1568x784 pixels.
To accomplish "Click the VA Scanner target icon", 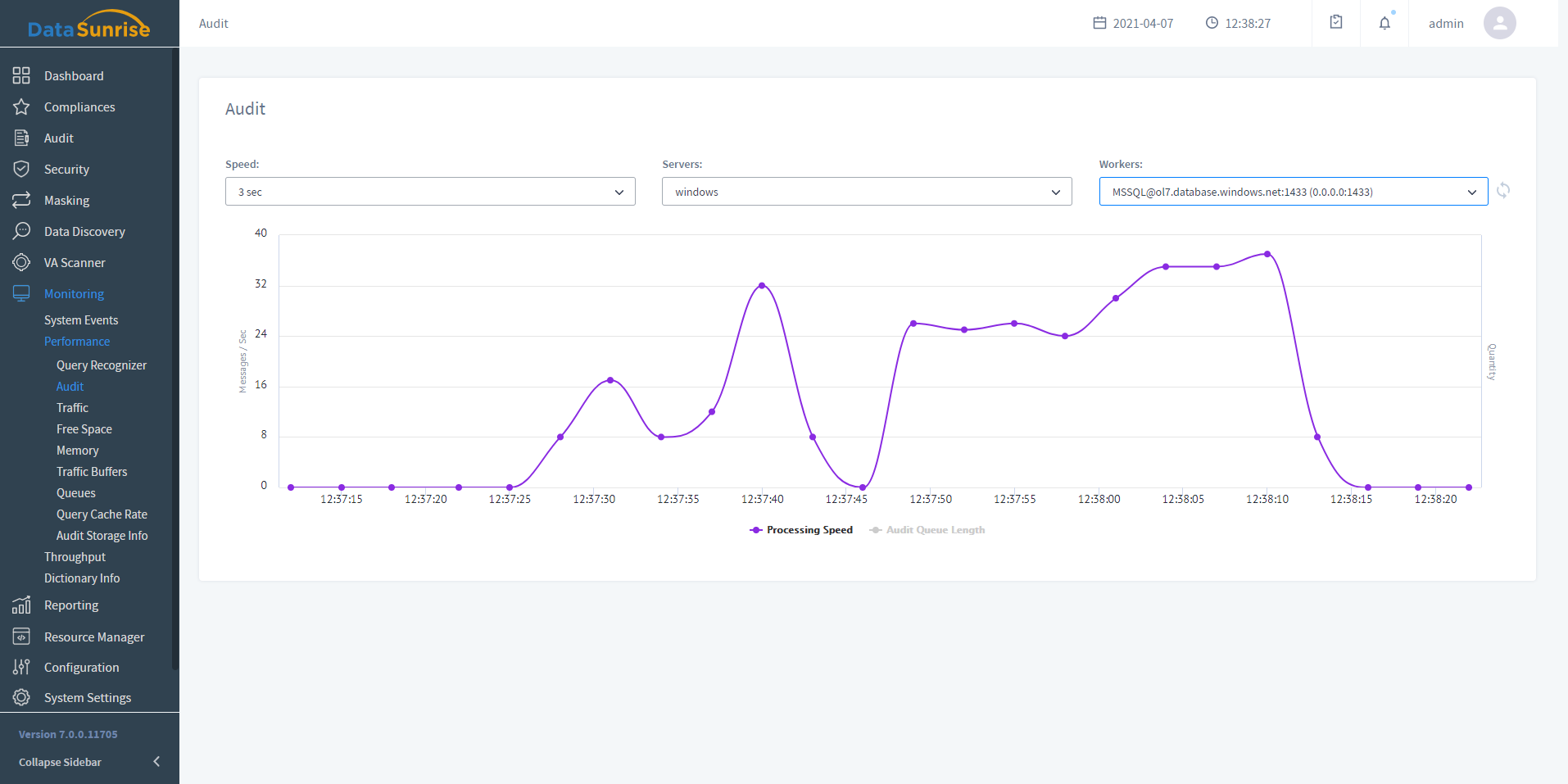I will click(x=21, y=263).
